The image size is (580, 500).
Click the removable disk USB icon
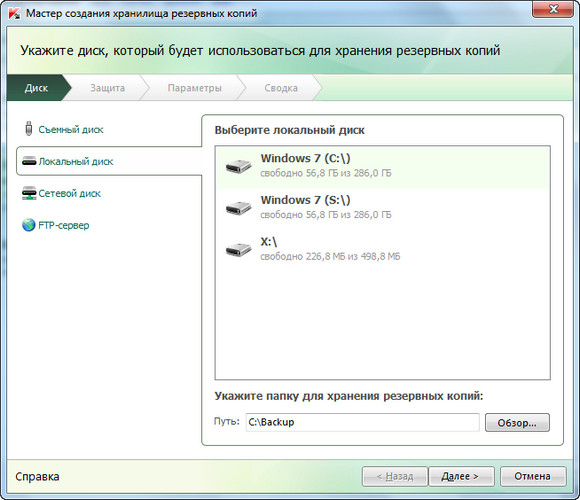coord(28,129)
